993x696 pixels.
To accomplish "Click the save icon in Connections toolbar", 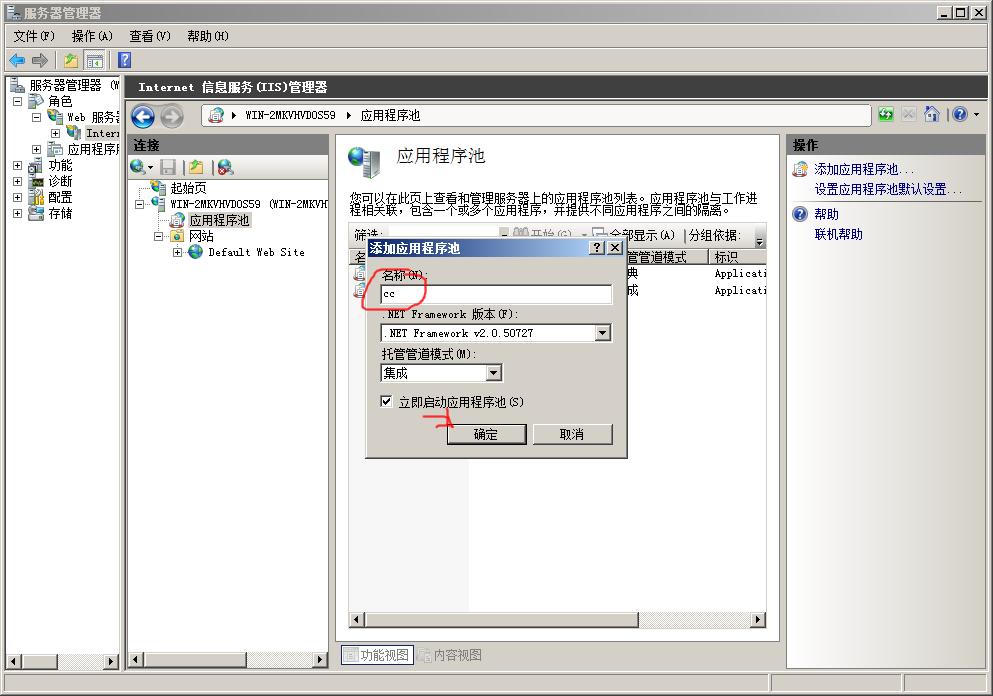I will point(169,167).
